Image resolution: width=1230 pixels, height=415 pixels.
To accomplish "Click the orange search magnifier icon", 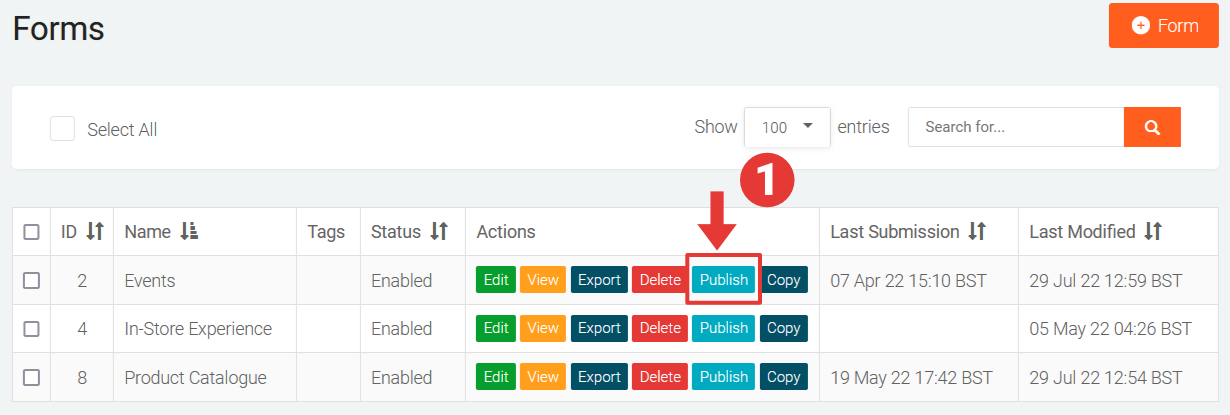I will click(x=1152, y=127).
